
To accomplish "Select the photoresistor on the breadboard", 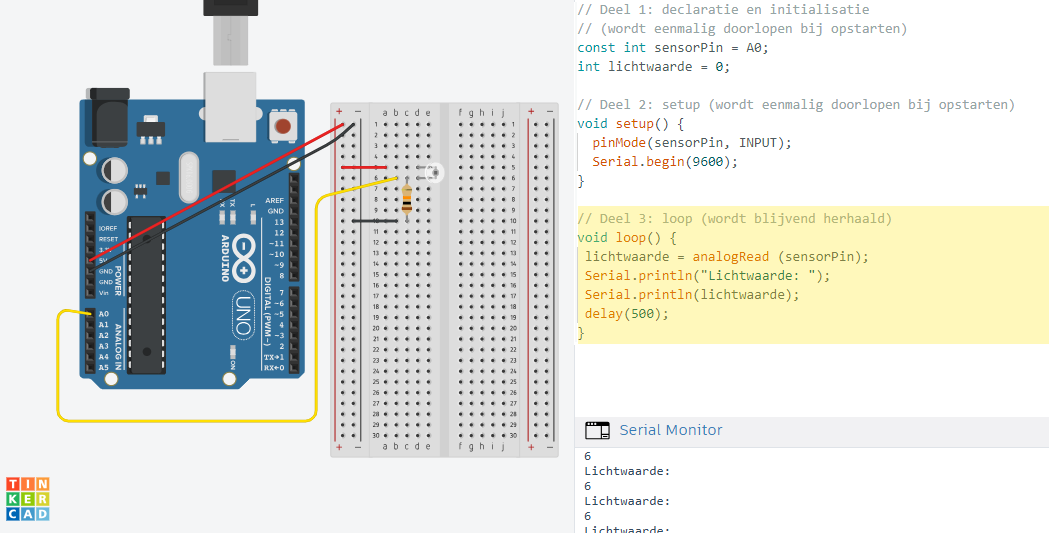I will pyautogui.click(x=433, y=173).
